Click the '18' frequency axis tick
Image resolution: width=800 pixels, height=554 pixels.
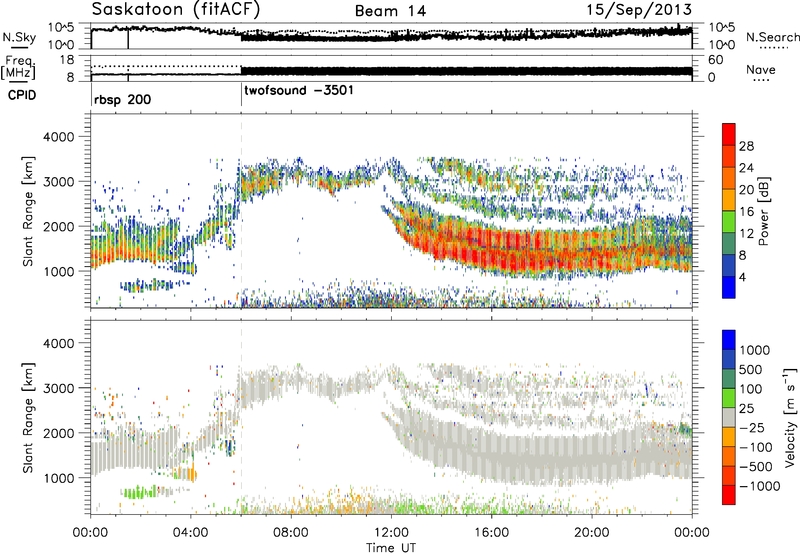[x=67, y=60]
